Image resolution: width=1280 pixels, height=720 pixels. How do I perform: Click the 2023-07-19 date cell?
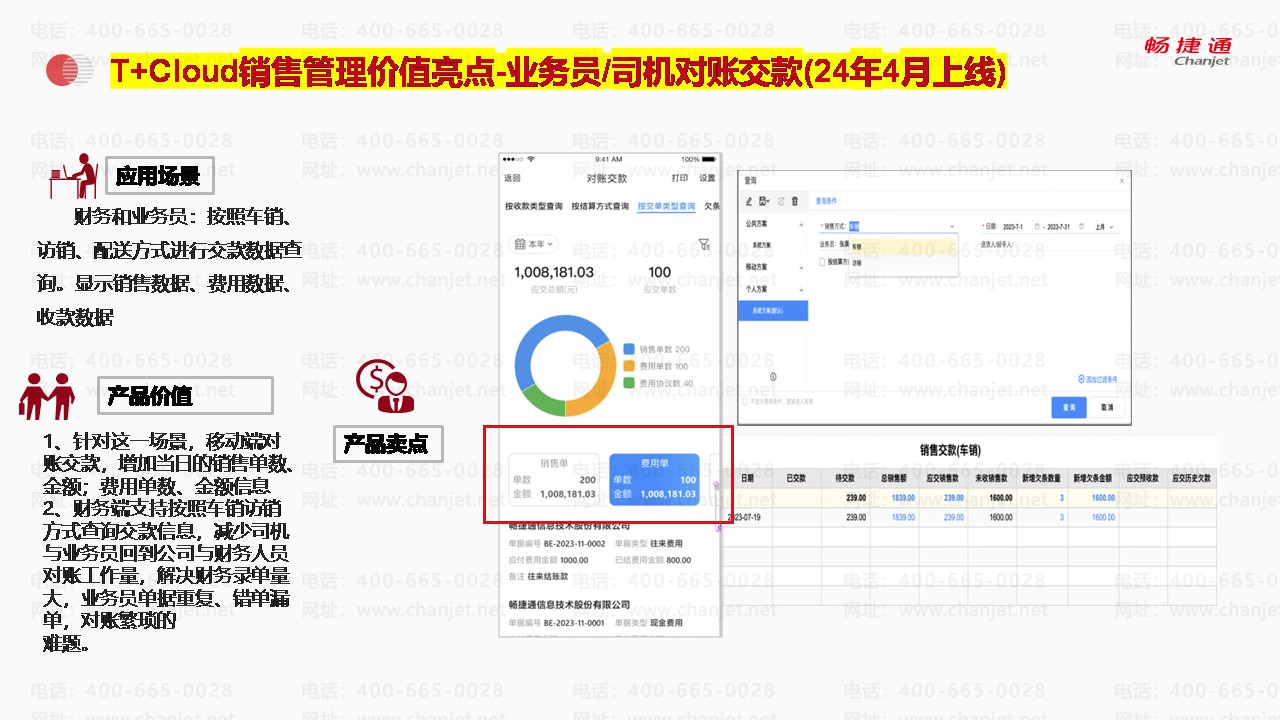tap(748, 517)
